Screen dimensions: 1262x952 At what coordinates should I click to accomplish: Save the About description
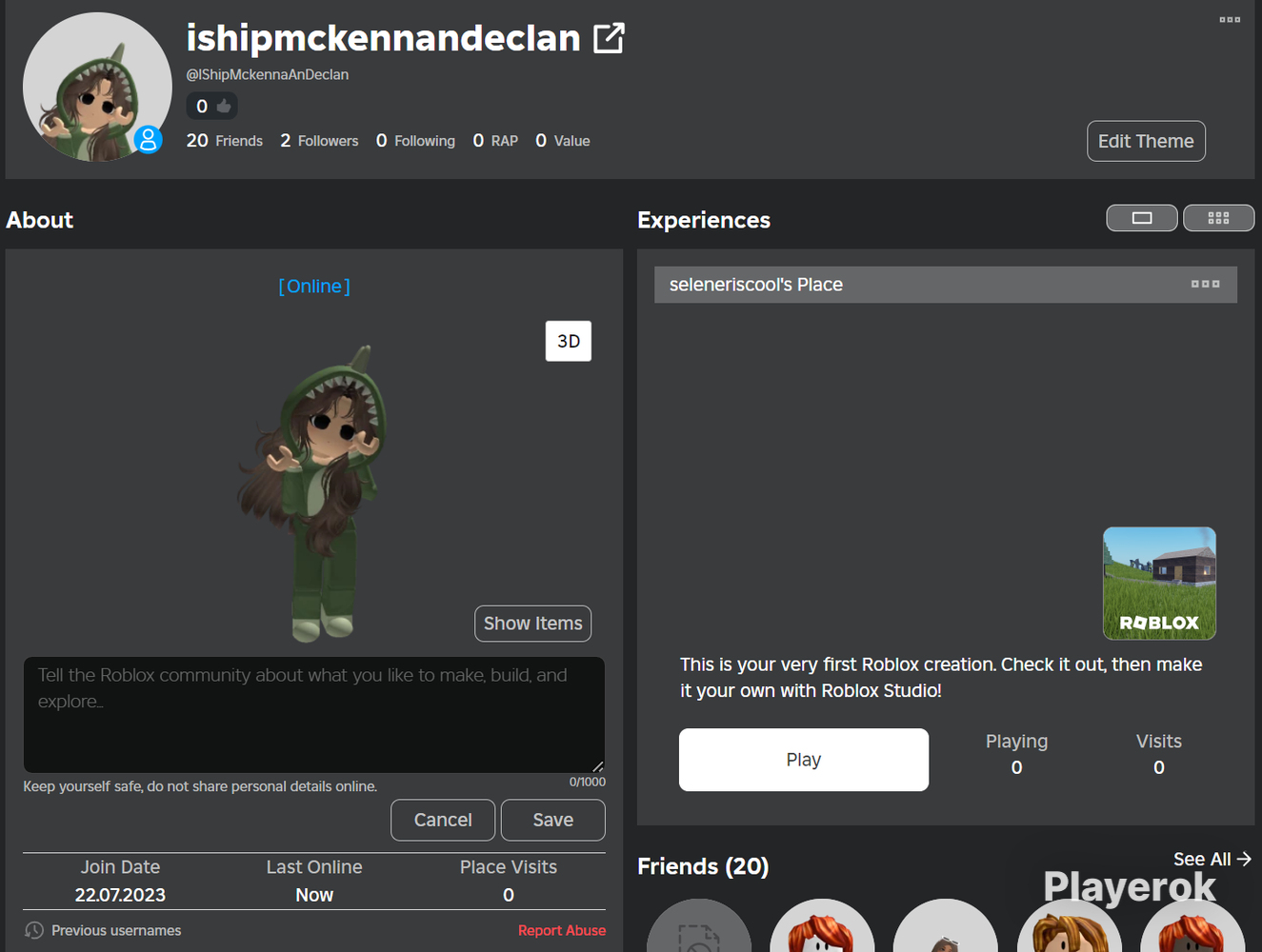click(553, 820)
